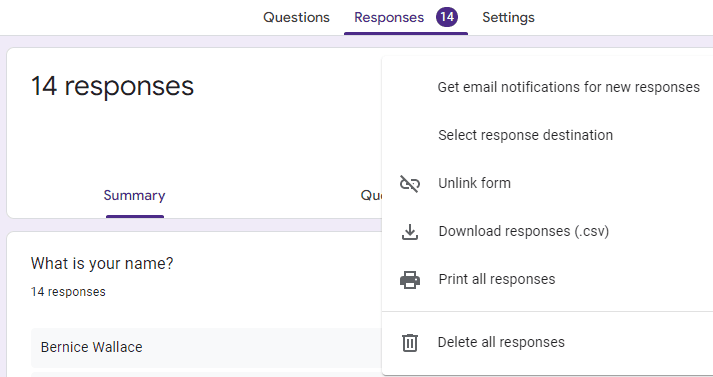
Task: Click the large '14 responses' heading
Action: point(112,86)
